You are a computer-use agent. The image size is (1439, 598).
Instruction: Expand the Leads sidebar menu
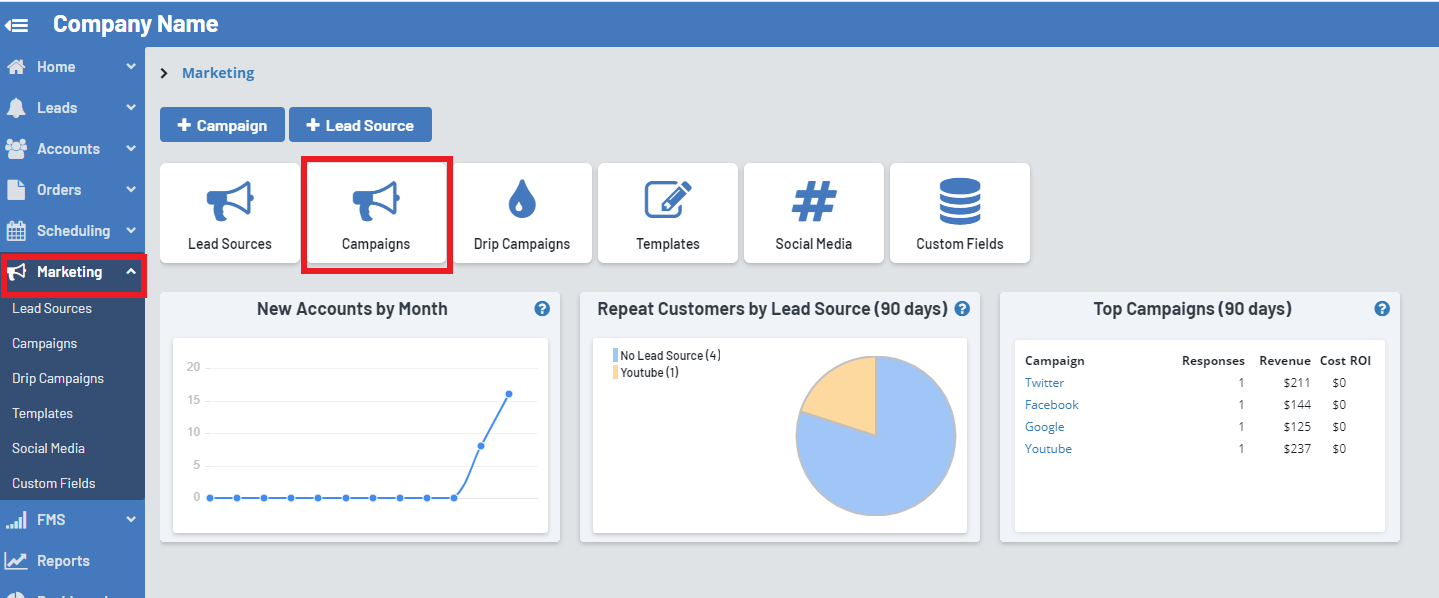tap(72, 108)
